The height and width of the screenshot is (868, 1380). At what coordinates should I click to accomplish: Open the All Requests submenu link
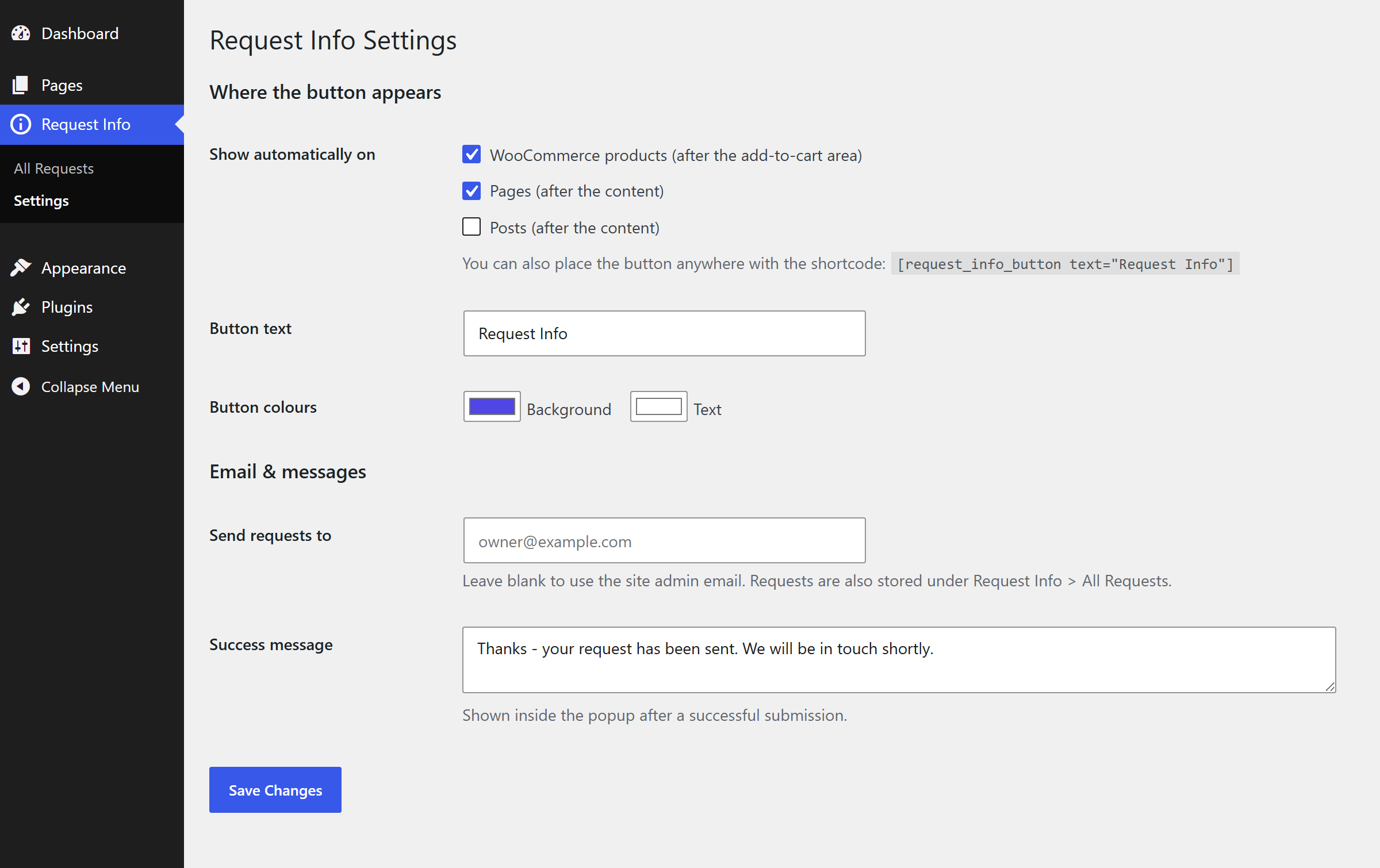(53, 168)
